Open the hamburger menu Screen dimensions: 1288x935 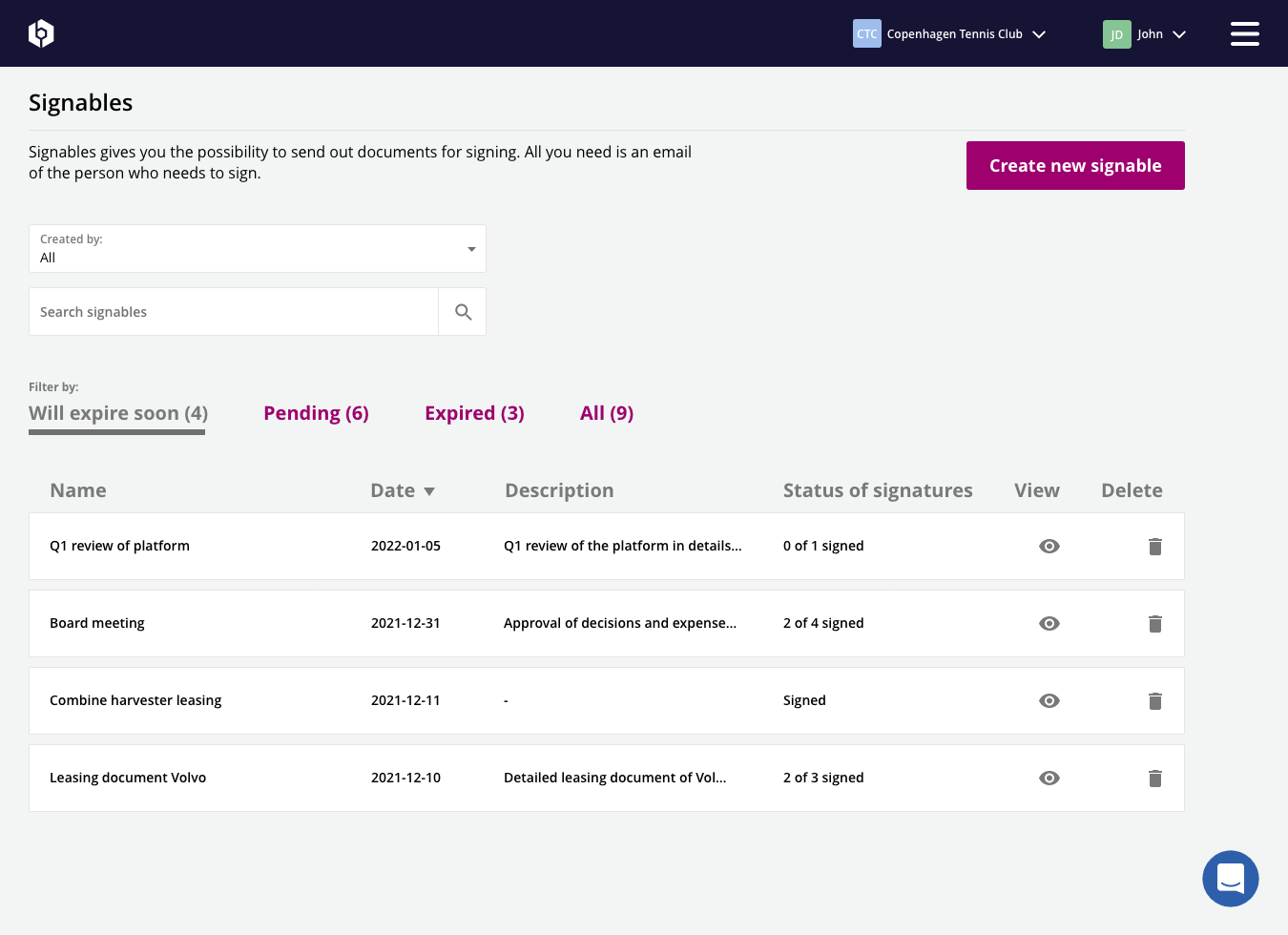1244,33
